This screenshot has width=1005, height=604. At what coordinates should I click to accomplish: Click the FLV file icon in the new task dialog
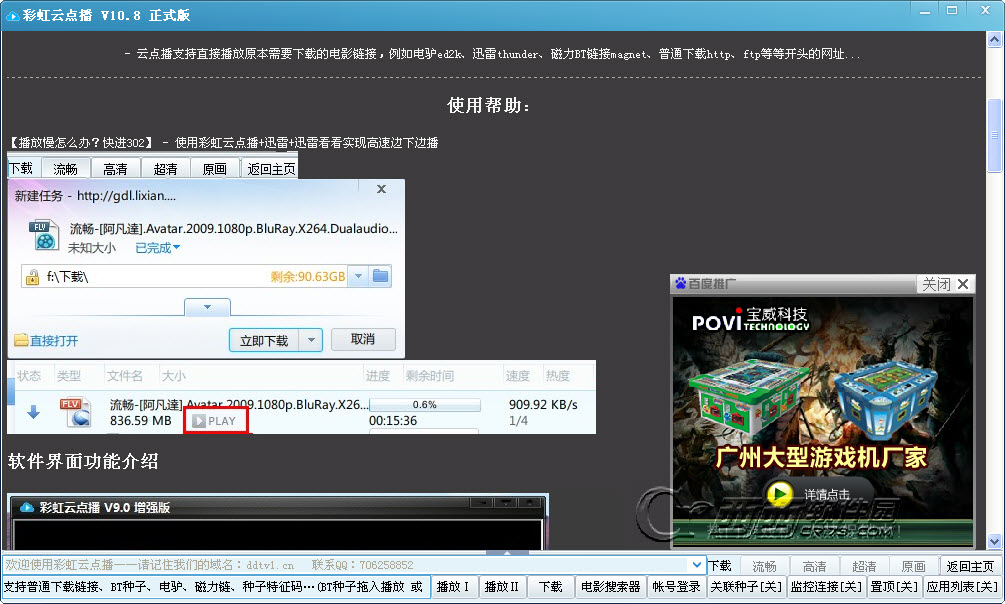pyautogui.click(x=44, y=235)
